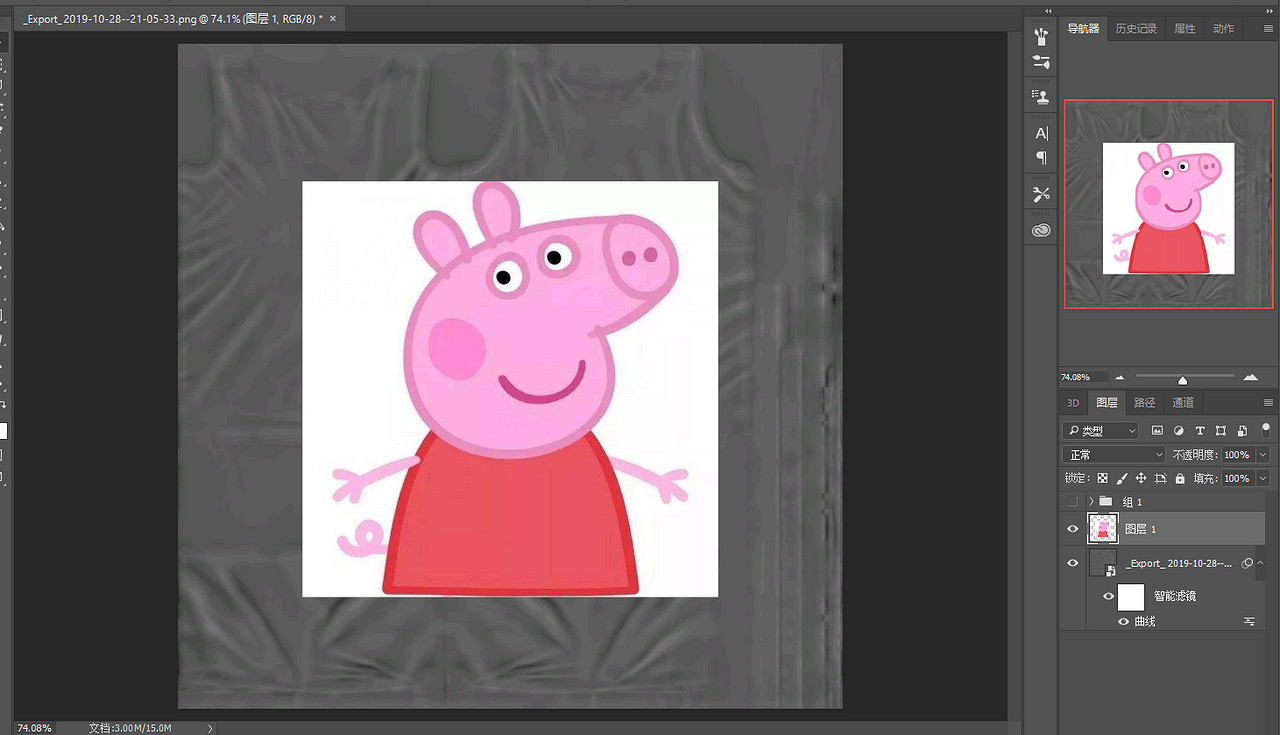This screenshot has width=1280, height=735.
Task: Hide 图层 1 layer visibility
Action: [x=1073, y=529]
